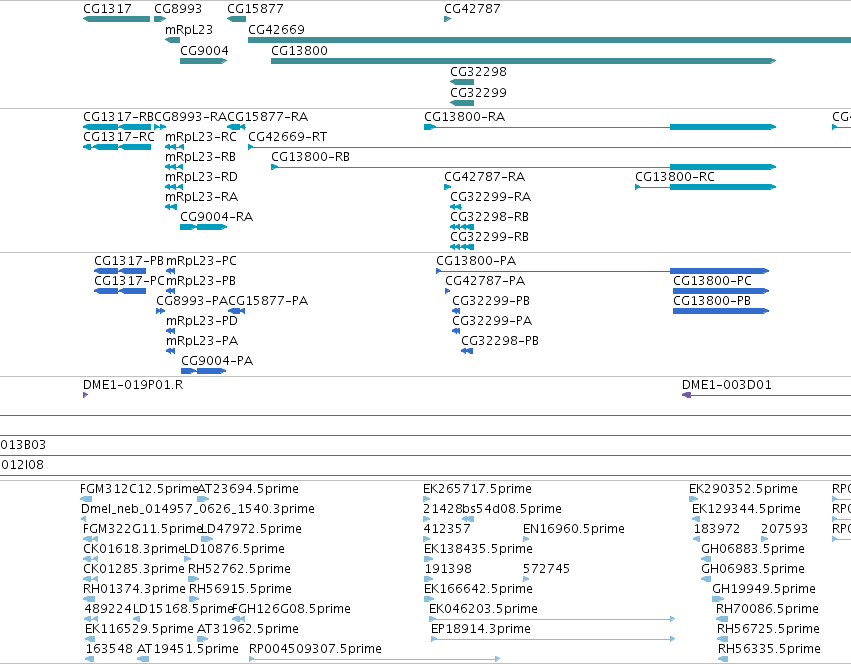Click the CG42787 gene label
Viewport: 851px width, 664px height.
click(x=472, y=9)
